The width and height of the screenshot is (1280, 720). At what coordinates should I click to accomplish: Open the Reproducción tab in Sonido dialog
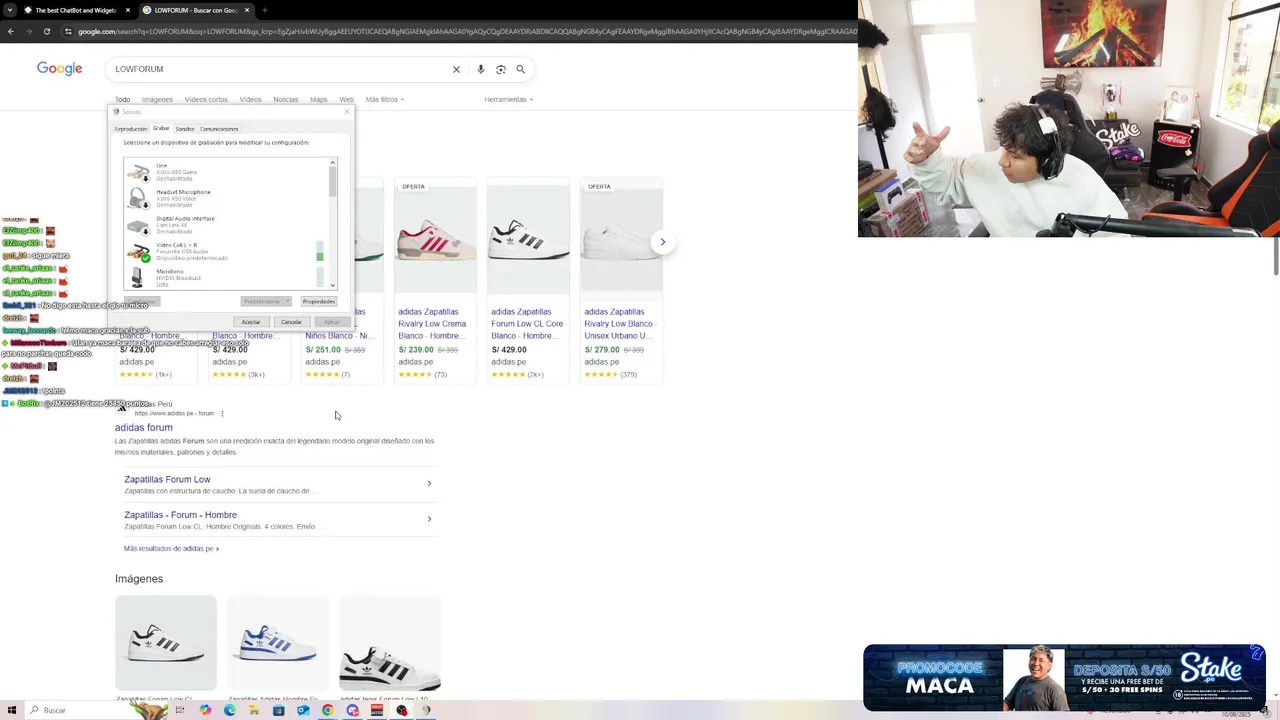[131, 128]
